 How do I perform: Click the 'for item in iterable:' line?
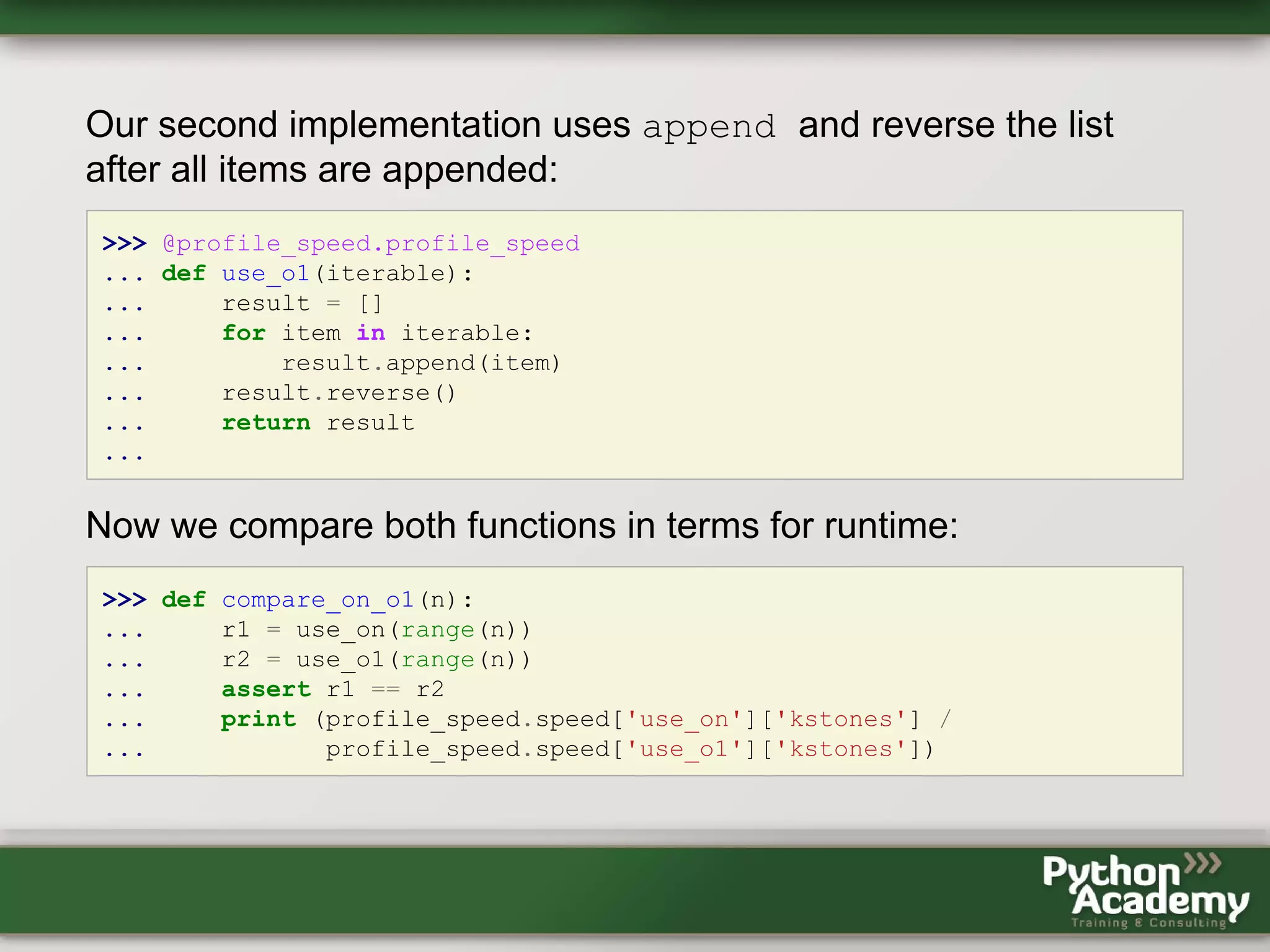377,333
